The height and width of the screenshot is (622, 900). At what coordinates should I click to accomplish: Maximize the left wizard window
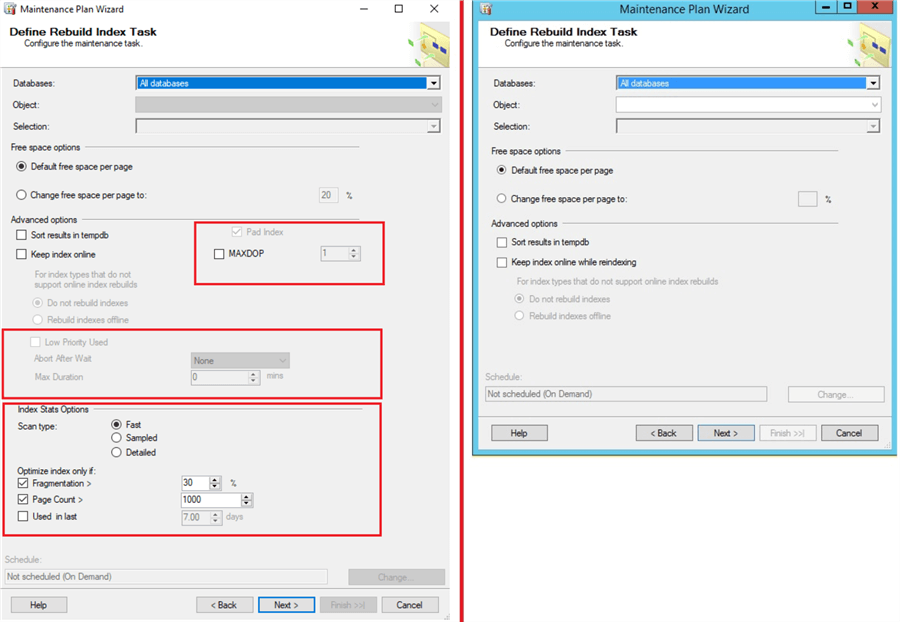click(x=398, y=9)
